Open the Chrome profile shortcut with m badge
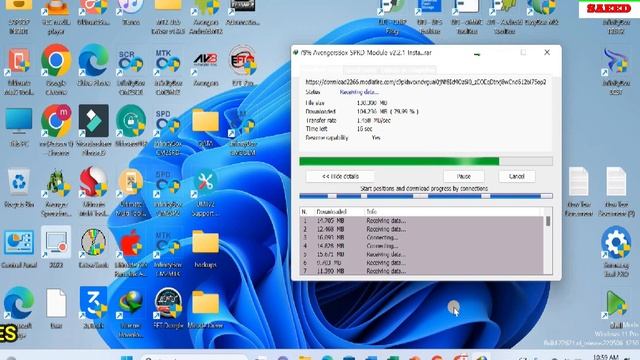 (56, 121)
